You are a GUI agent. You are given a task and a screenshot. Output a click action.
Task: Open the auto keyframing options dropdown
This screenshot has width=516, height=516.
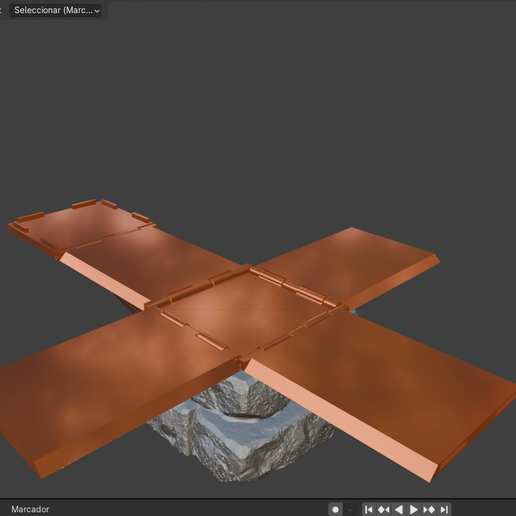pos(350,509)
